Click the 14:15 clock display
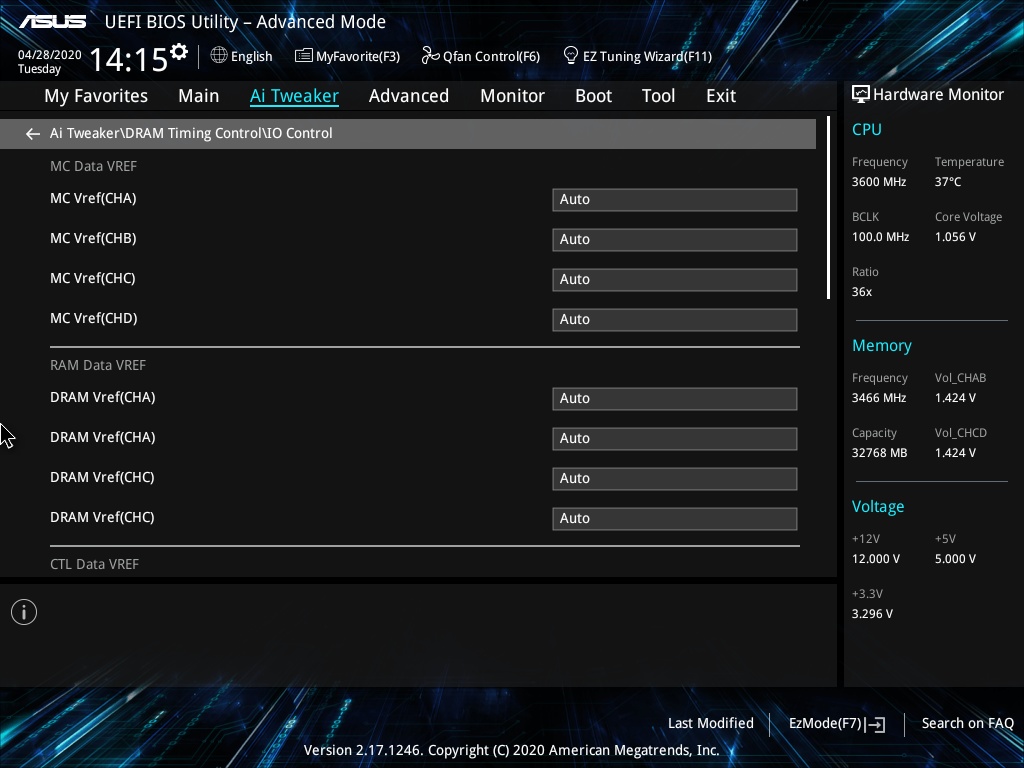The width and height of the screenshot is (1024, 768). click(x=129, y=59)
